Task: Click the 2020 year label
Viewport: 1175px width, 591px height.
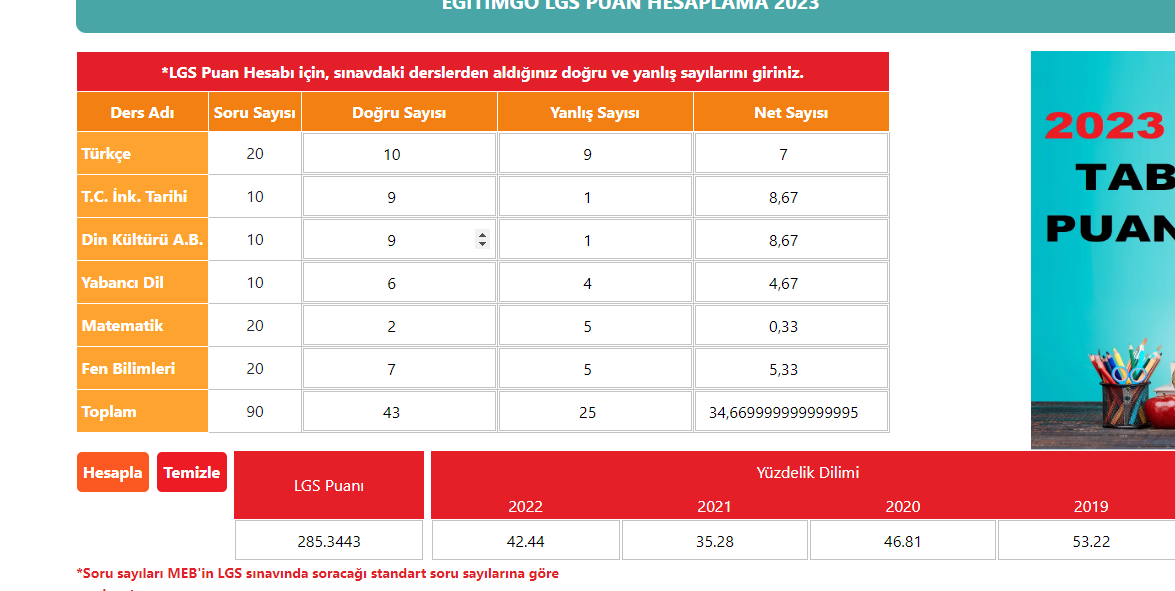Action: 903,506
